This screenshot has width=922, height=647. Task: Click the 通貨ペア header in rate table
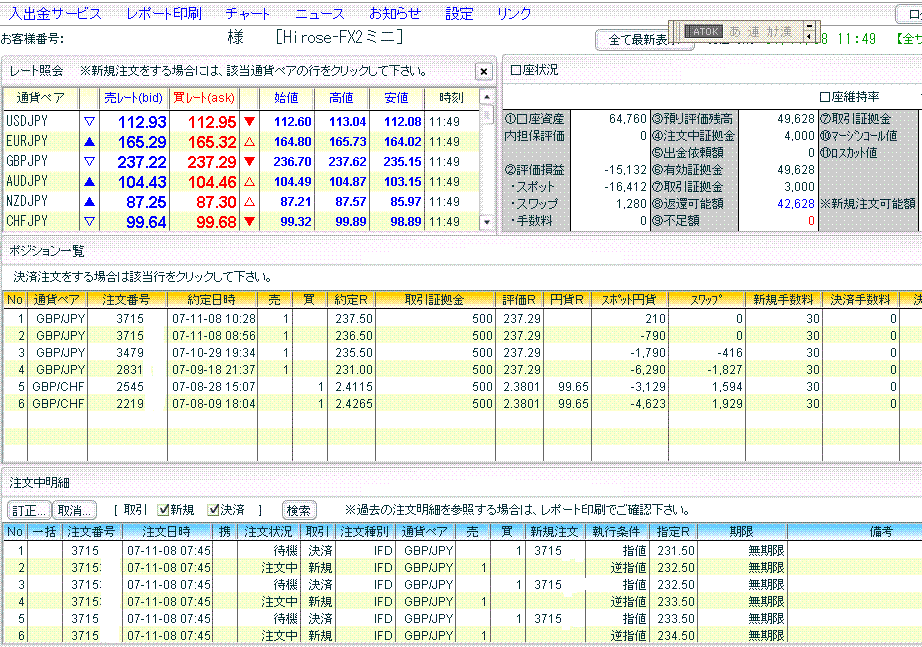(41, 98)
